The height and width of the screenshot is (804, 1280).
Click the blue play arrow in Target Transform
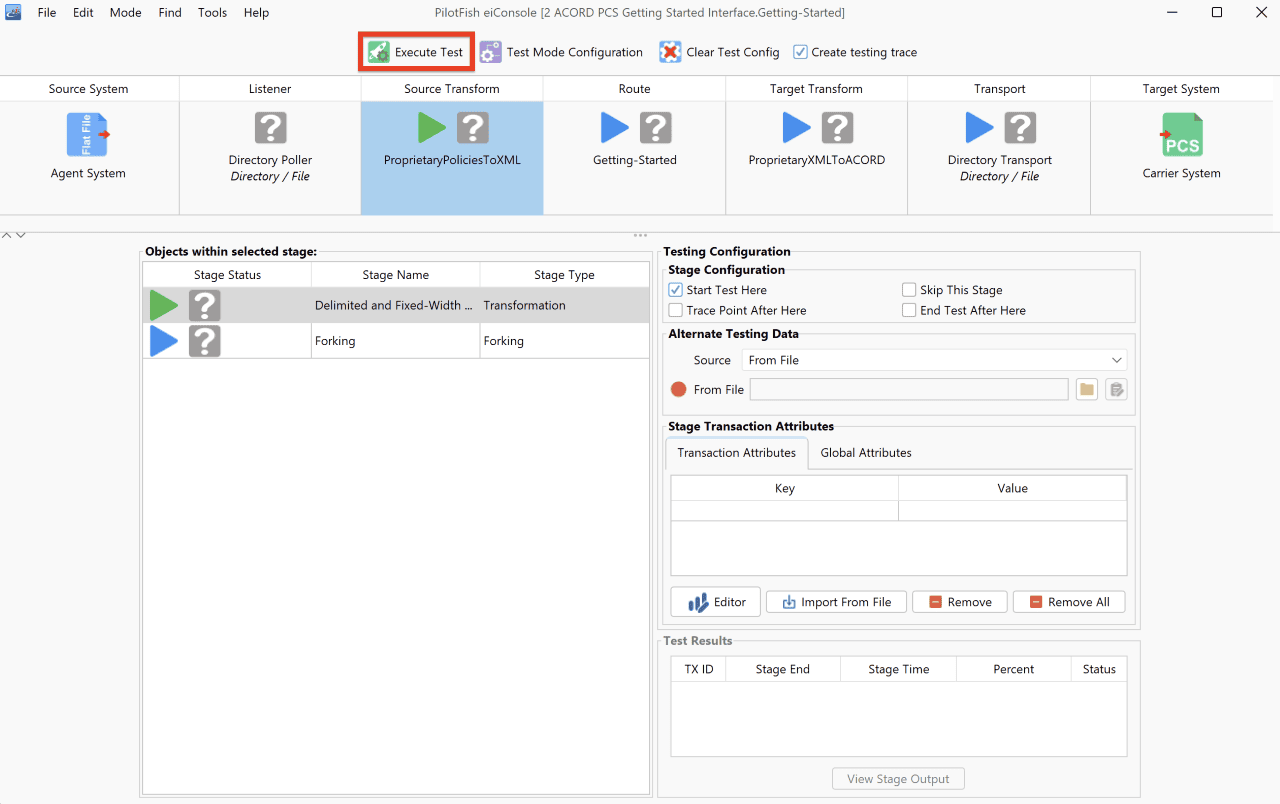tap(797, 128)
